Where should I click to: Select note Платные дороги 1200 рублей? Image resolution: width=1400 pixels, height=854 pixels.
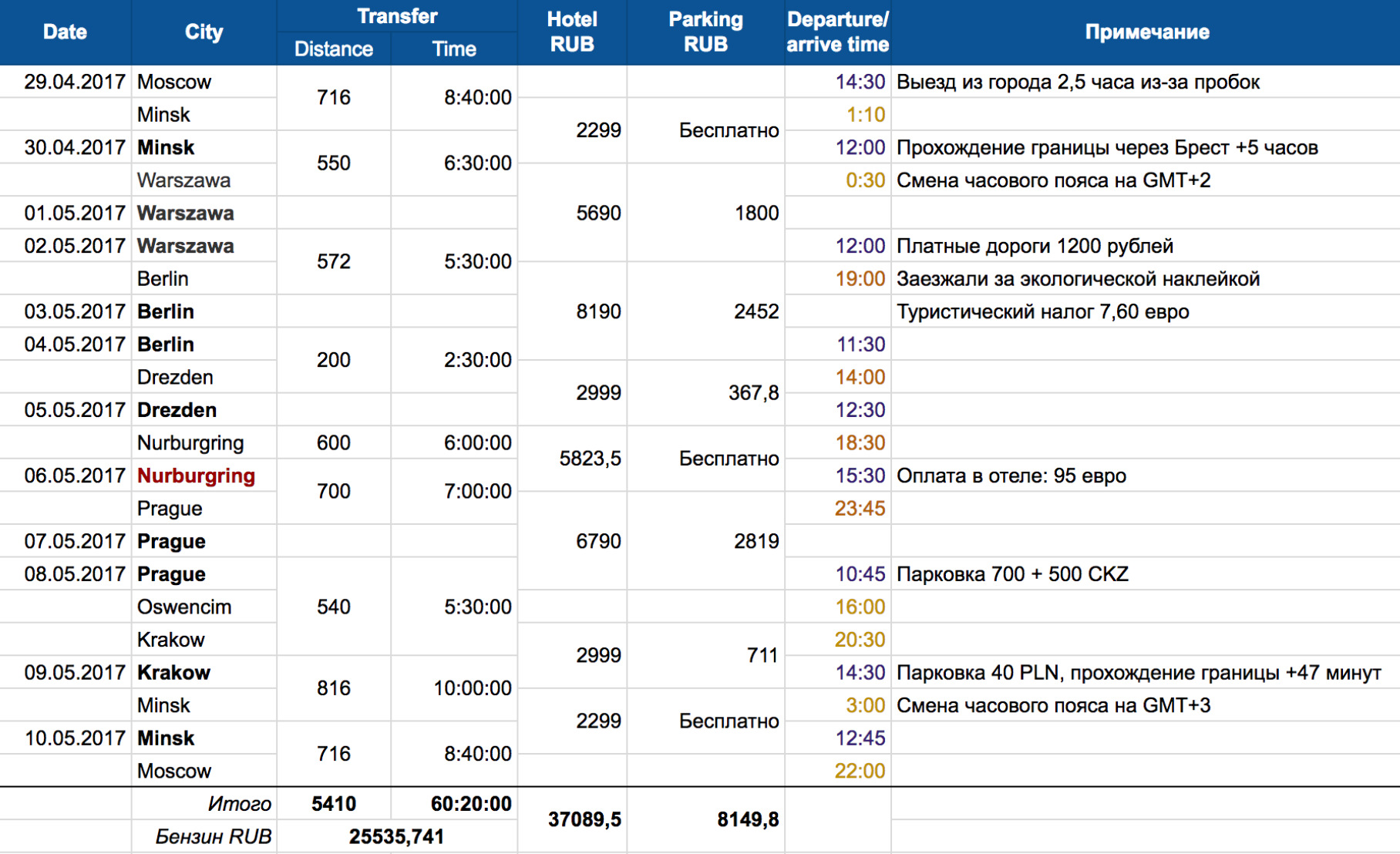(1146, 246)
